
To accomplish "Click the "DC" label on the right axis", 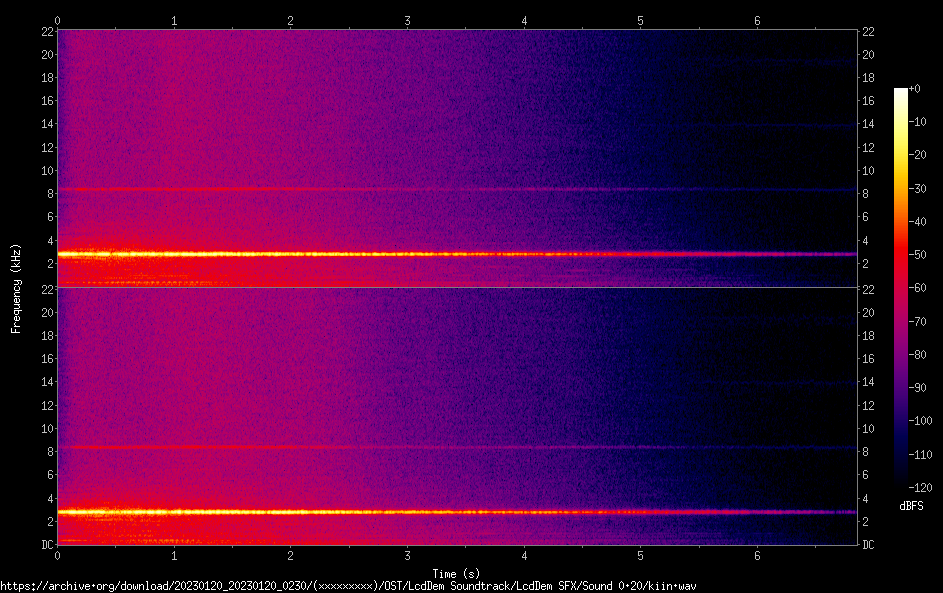I will [x=869, y=545].
